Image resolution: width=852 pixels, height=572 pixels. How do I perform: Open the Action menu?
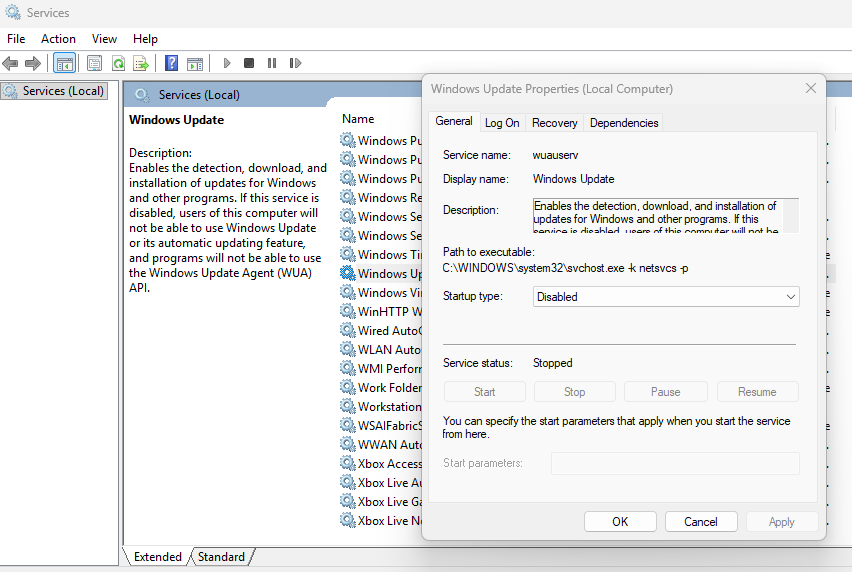[58, 38]
